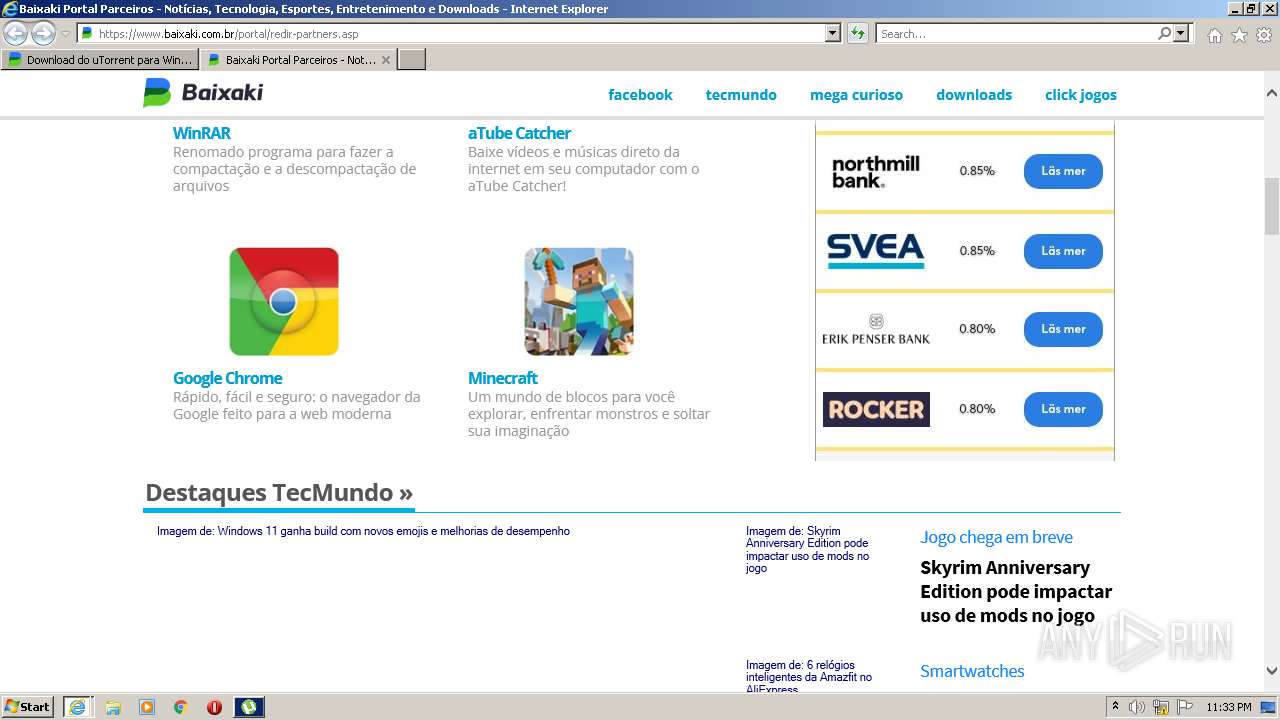Open the Destaques TecMundo » heading link

[x=279, y=492]
